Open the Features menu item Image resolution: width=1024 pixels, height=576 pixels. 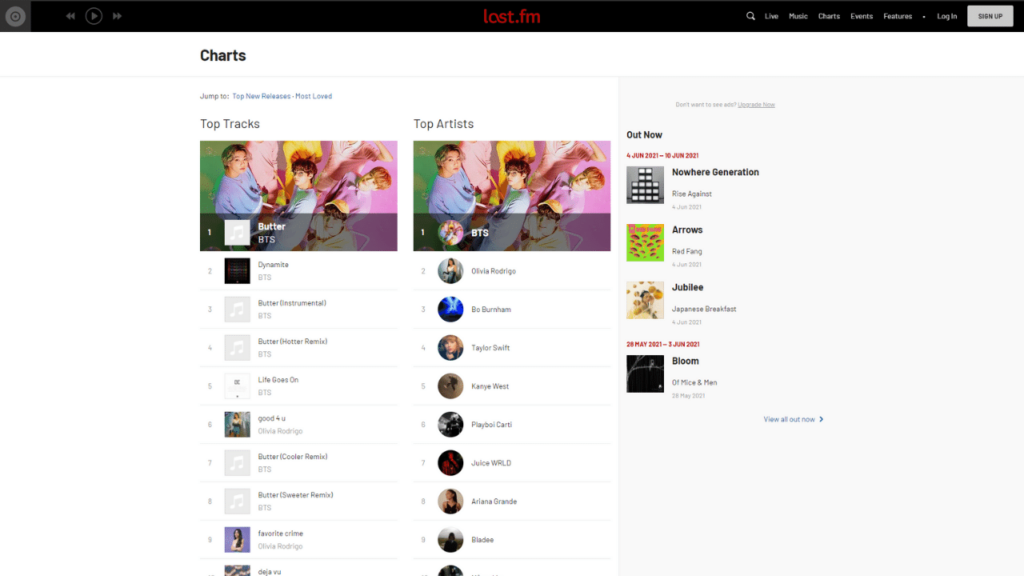(x=897, y=16)
